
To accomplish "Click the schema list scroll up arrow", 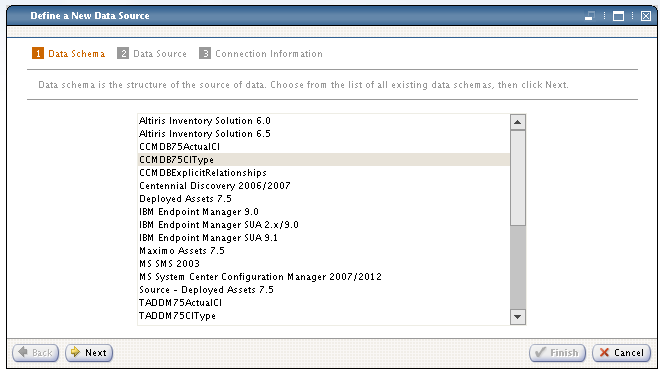I will [x=518, y=122].
